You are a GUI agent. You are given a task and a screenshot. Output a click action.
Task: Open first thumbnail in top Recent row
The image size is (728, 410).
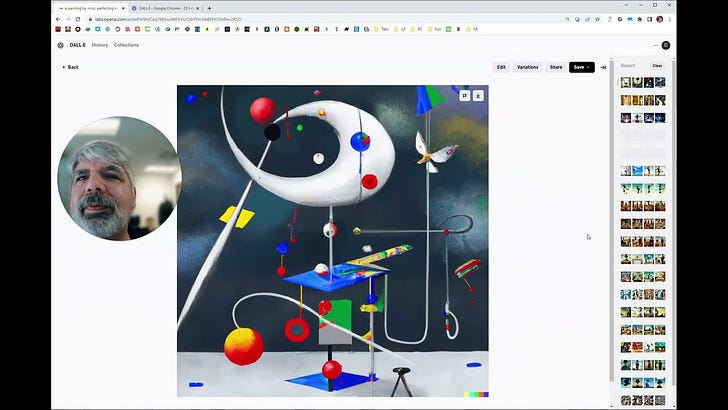626,83
